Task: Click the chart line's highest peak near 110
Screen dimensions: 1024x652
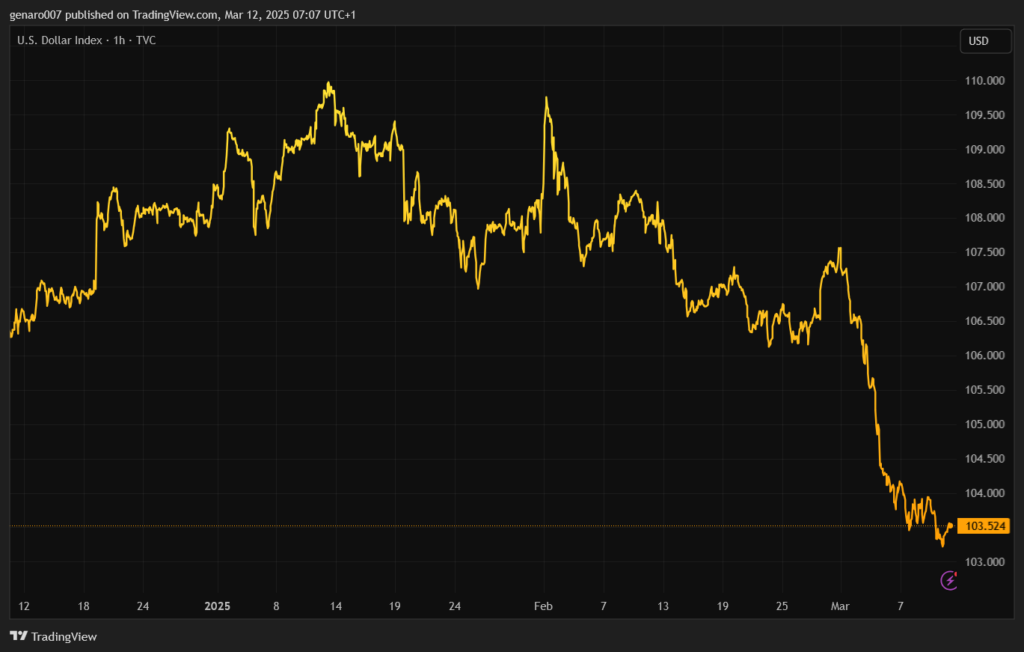Action: click(x=329, y=84)
